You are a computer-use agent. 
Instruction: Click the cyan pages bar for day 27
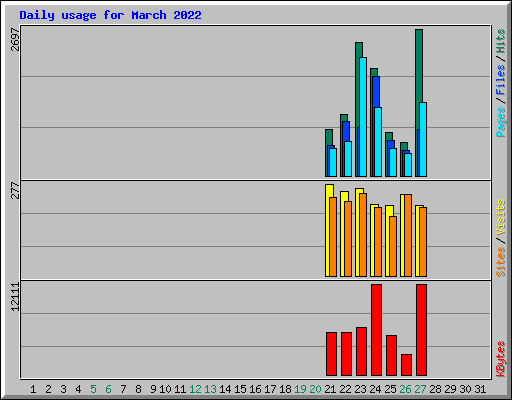(x=423, y=139)
